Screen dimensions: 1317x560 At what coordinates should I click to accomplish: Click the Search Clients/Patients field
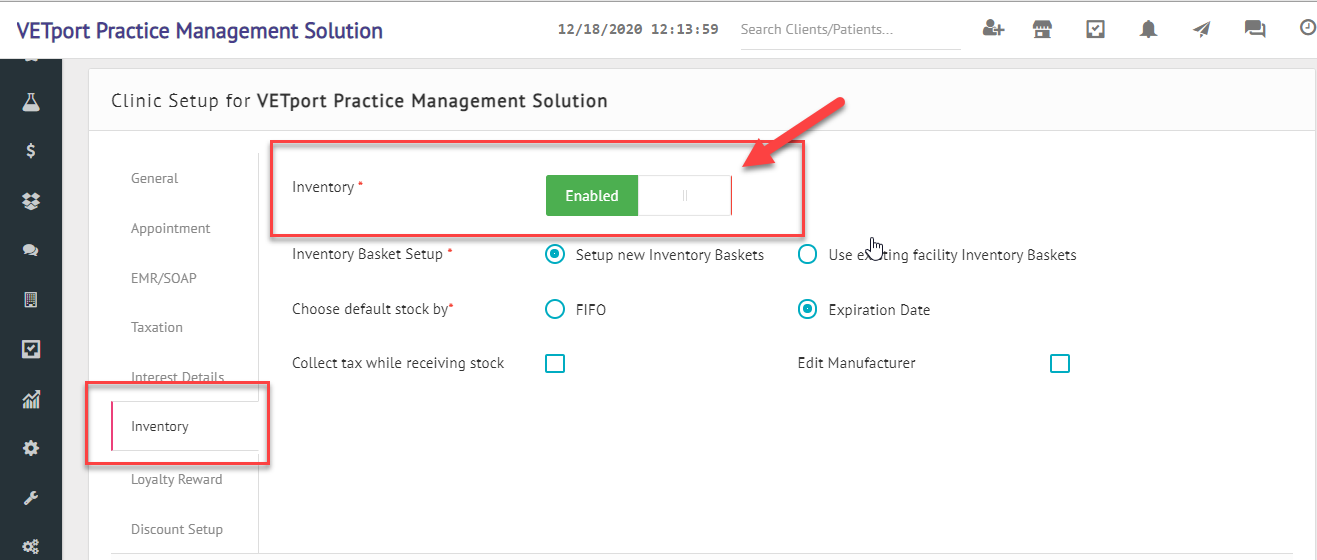(850, 30)
